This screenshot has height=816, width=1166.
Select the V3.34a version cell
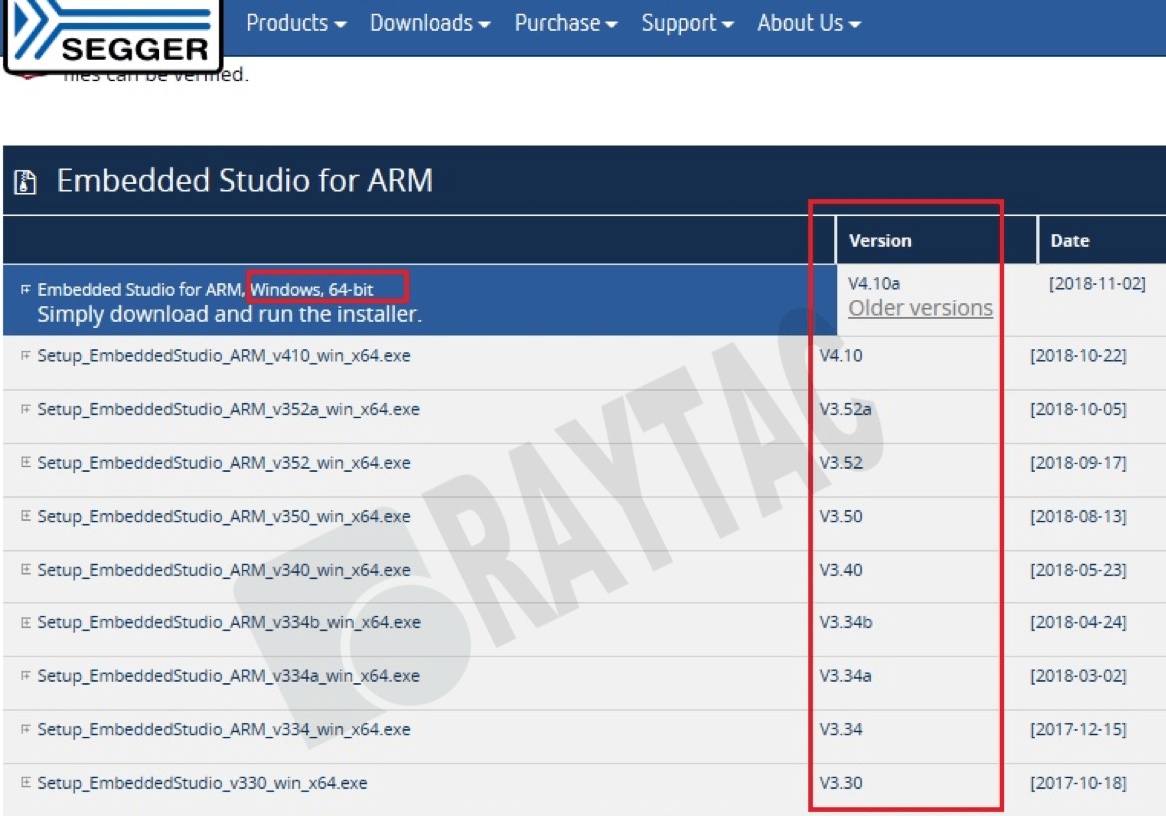click(x=845, y=676)
